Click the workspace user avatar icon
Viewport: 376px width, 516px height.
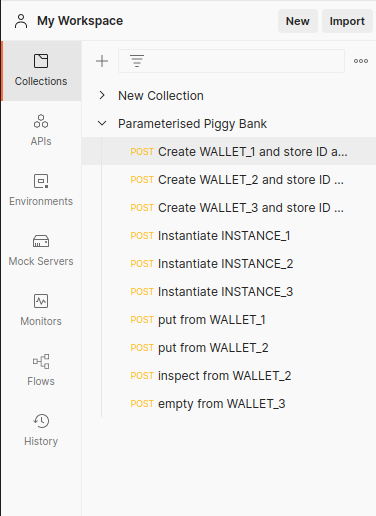coord(21,21)
